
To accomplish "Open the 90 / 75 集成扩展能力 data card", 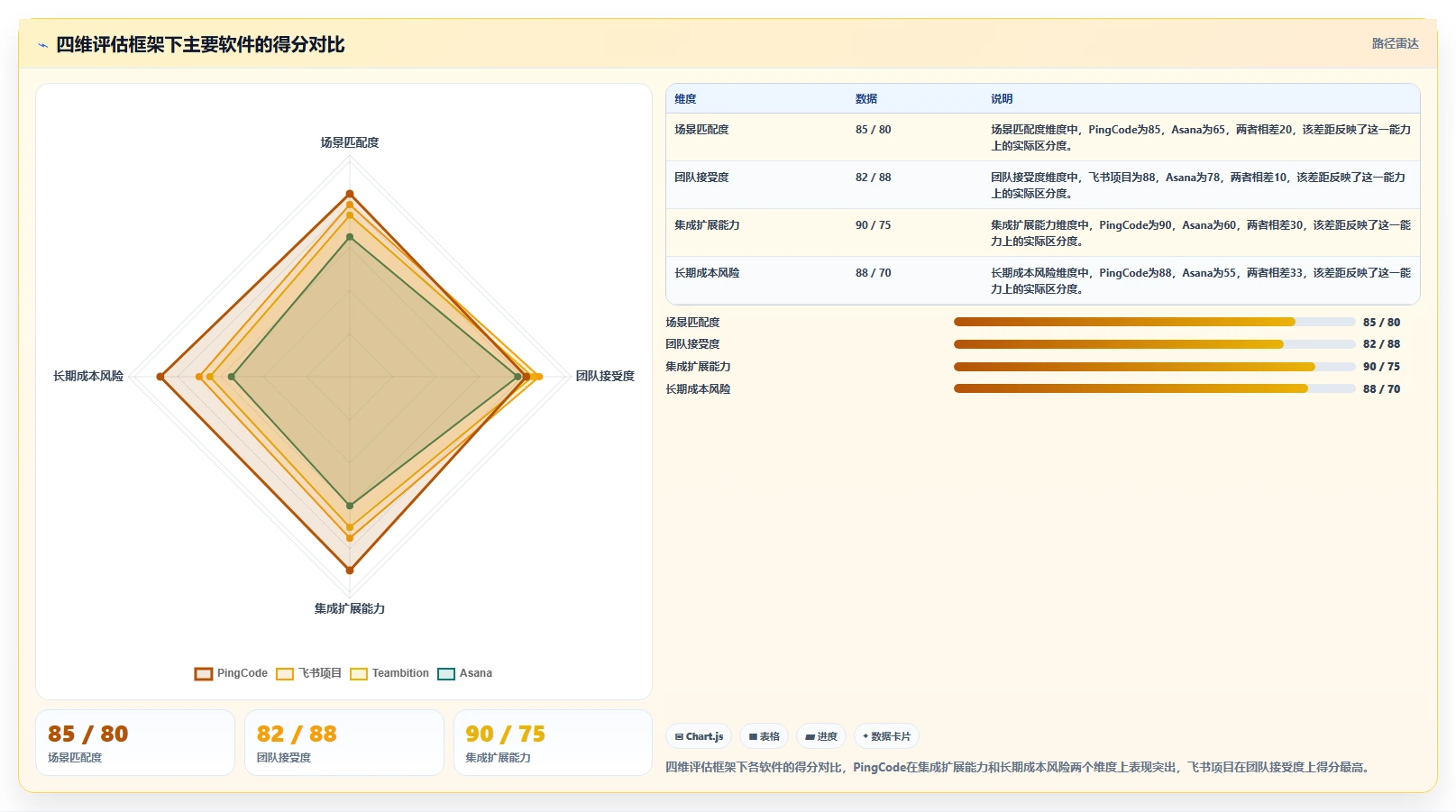I will coord(553,743).
